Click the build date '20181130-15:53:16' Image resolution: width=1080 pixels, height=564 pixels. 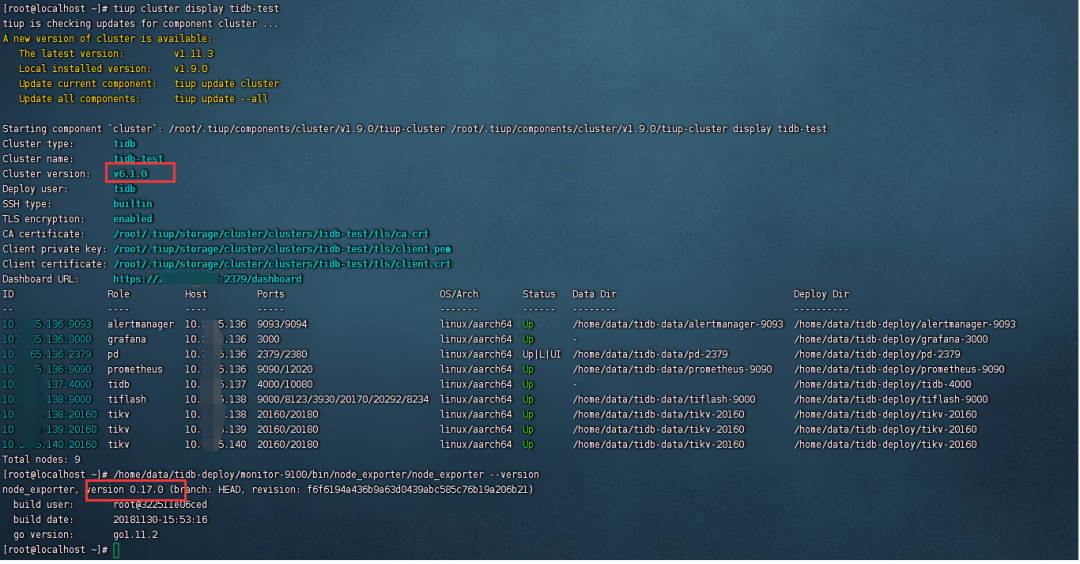pyautogui.click(x=160, y=520)
